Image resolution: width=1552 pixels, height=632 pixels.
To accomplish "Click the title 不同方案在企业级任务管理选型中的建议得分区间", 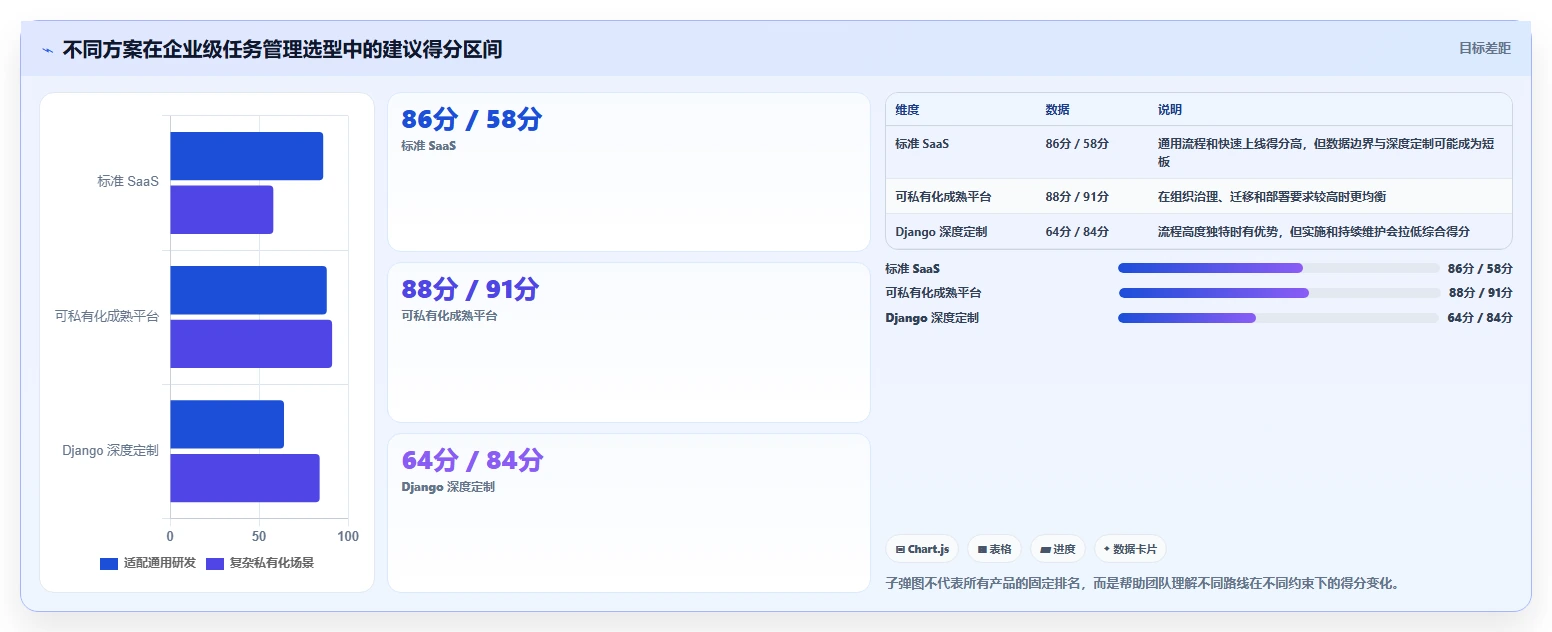I will click(282, 49).
